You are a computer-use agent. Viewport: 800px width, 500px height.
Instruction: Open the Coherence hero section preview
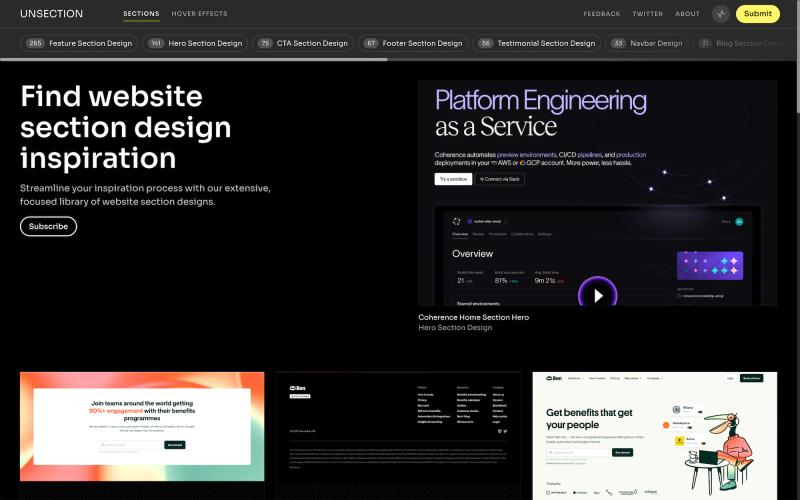click(597, 193)
